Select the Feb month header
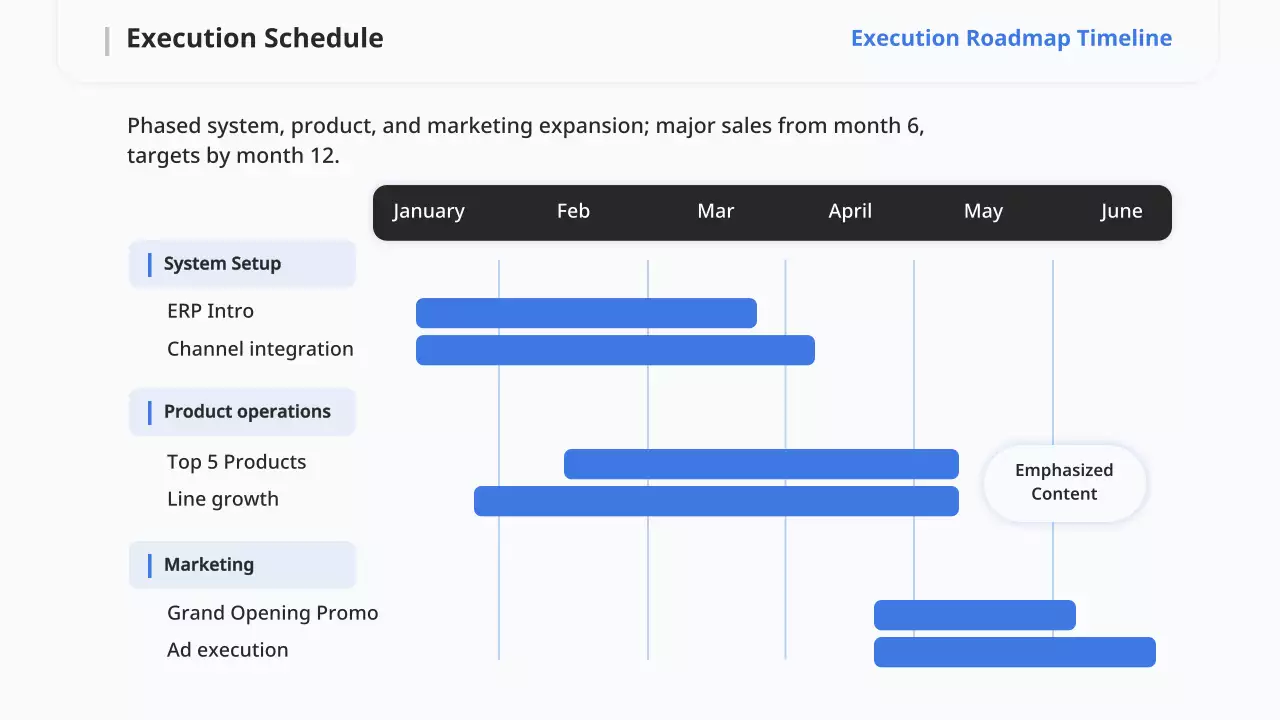Image resolution: width=1280 pixels, height=720 pixels. [573, 211]
